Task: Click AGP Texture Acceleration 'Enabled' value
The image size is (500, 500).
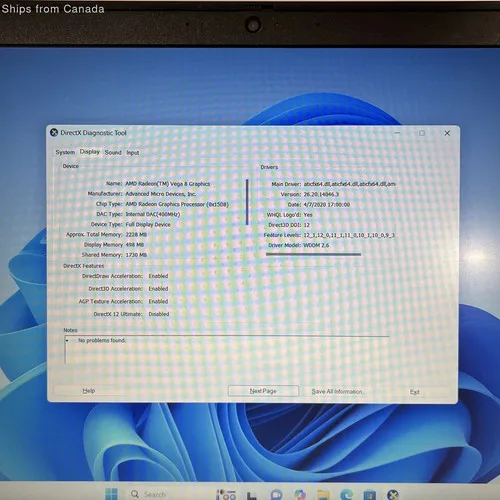Action: pyautogui.click(x=158, y=301)
